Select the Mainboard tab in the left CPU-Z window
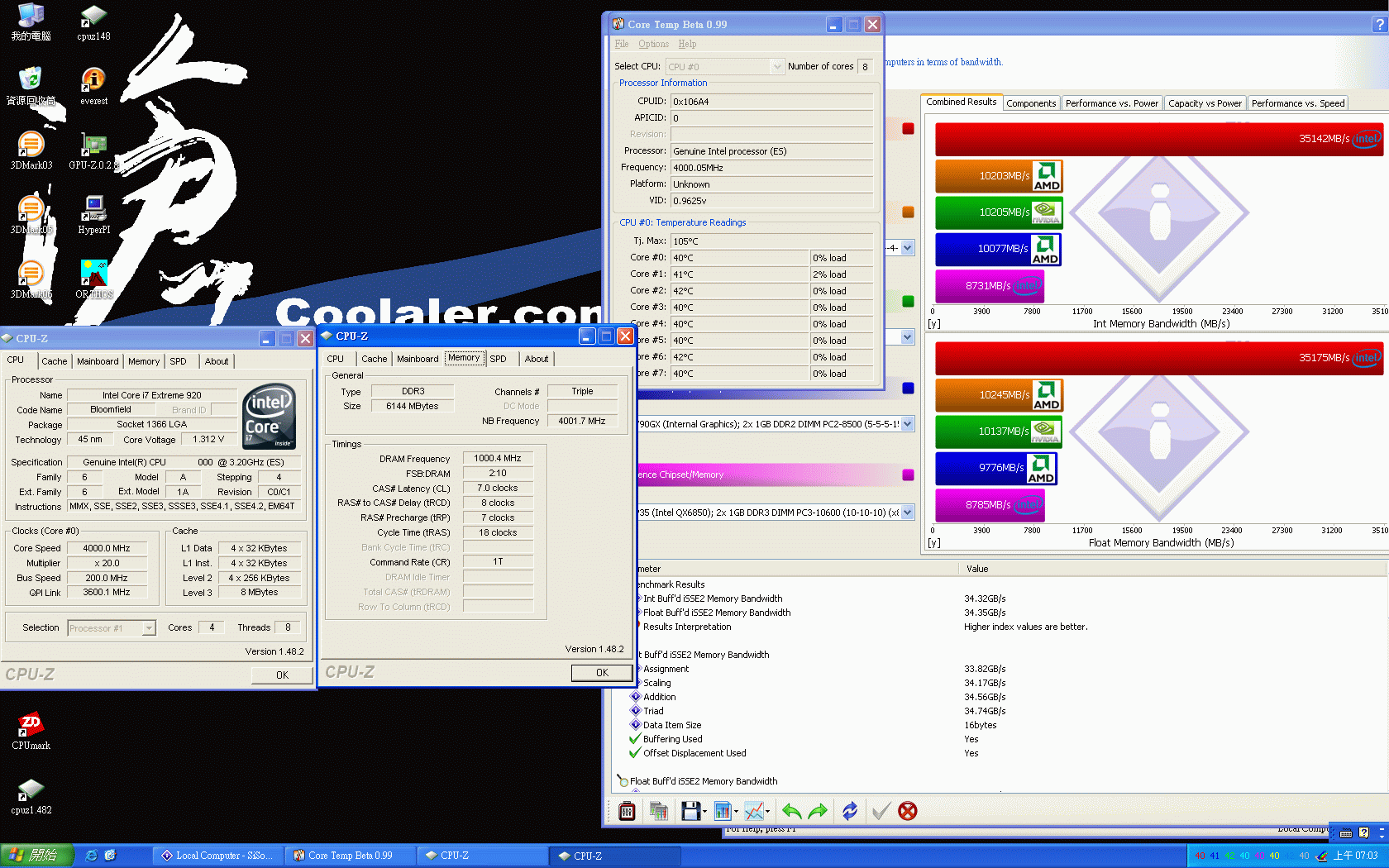This screenshot has width=1389, height=868. coord(98,361)
